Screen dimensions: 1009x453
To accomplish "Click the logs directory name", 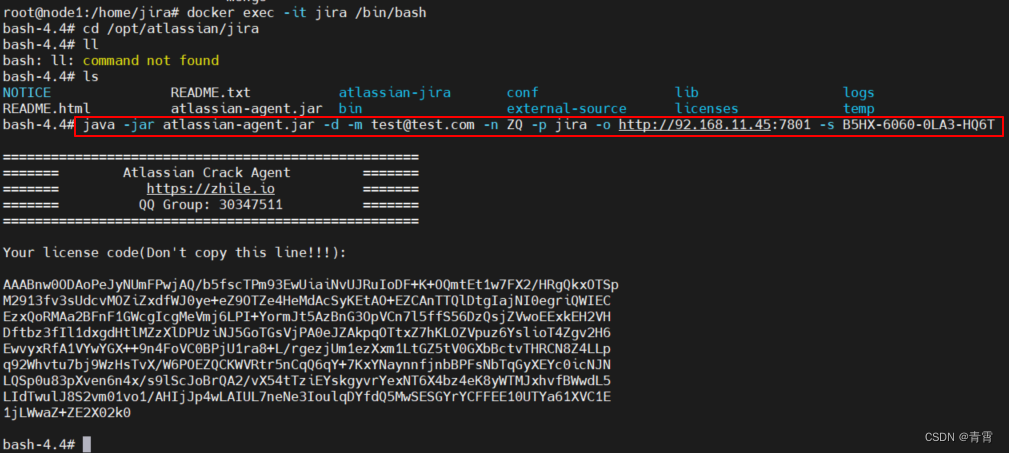I will tap(859, 93).
